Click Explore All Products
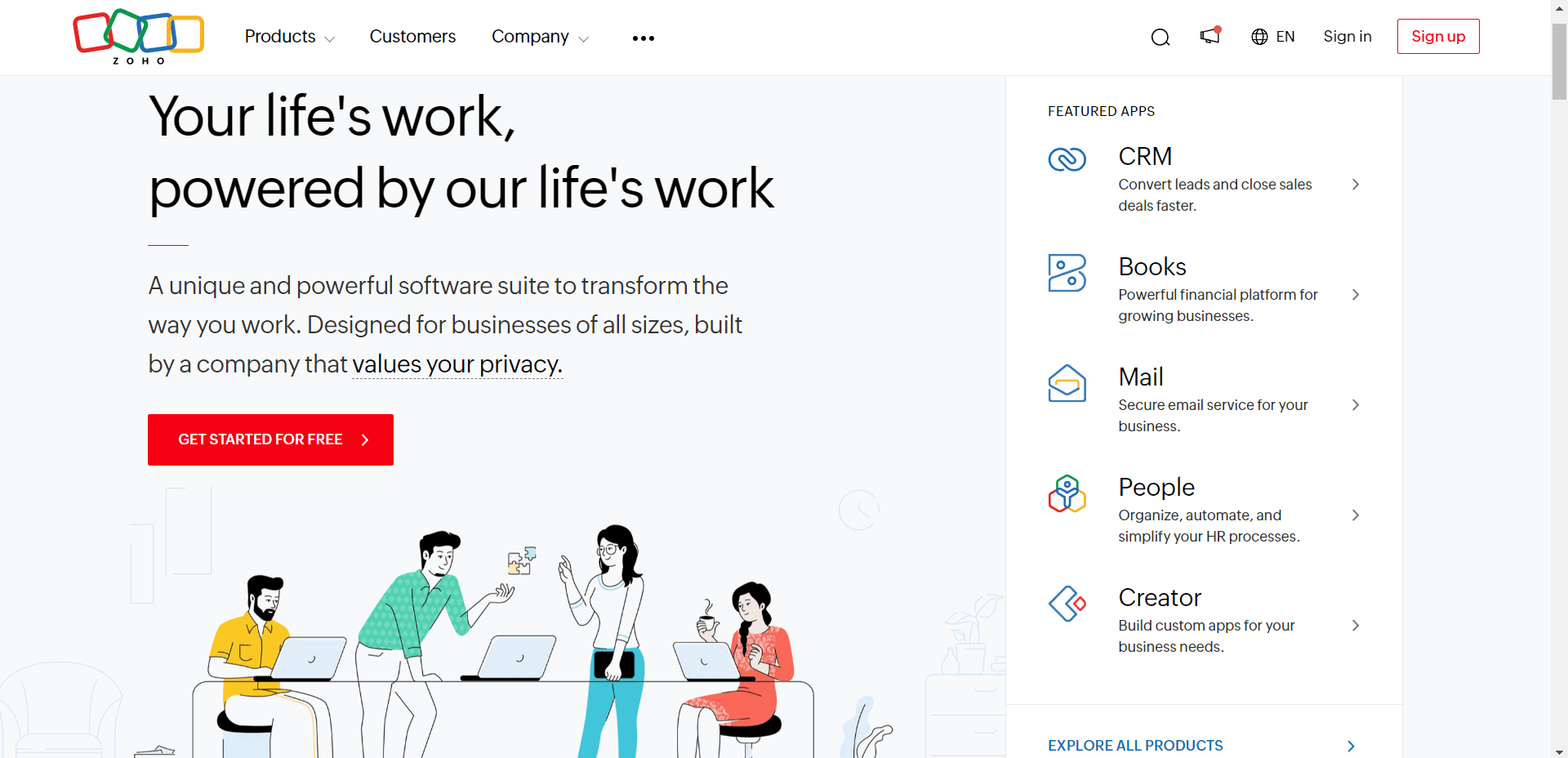Screen dimensions: 1568x758 [x=1134, y=745]
